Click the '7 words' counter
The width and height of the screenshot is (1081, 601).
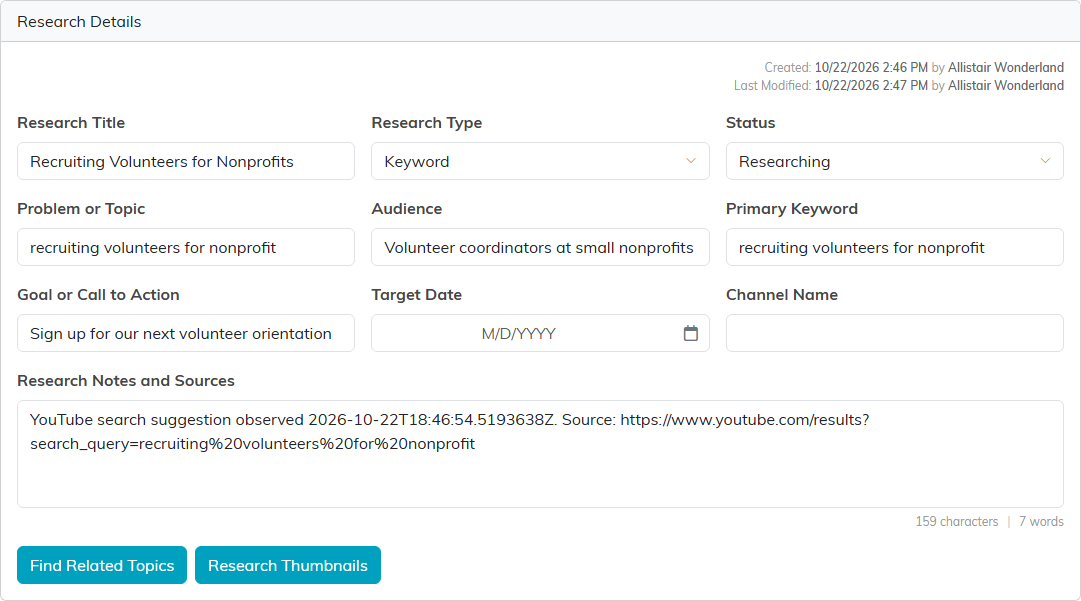tap(1041, 522)
